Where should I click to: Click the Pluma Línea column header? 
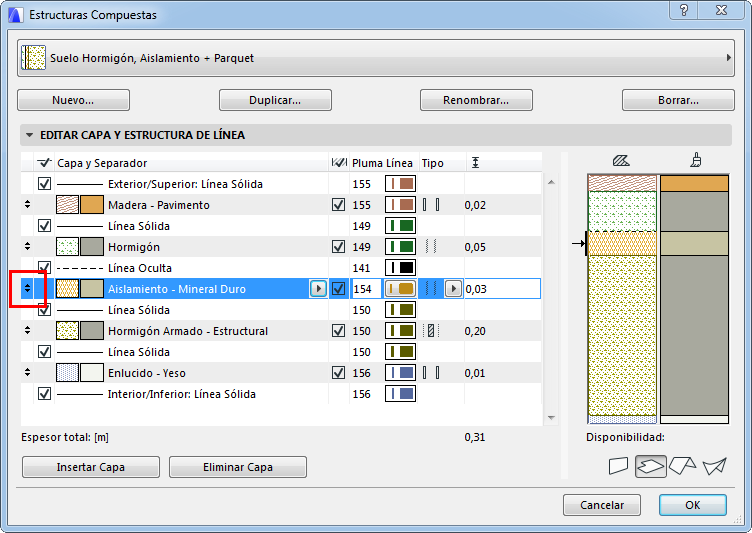tap(382, 163)
